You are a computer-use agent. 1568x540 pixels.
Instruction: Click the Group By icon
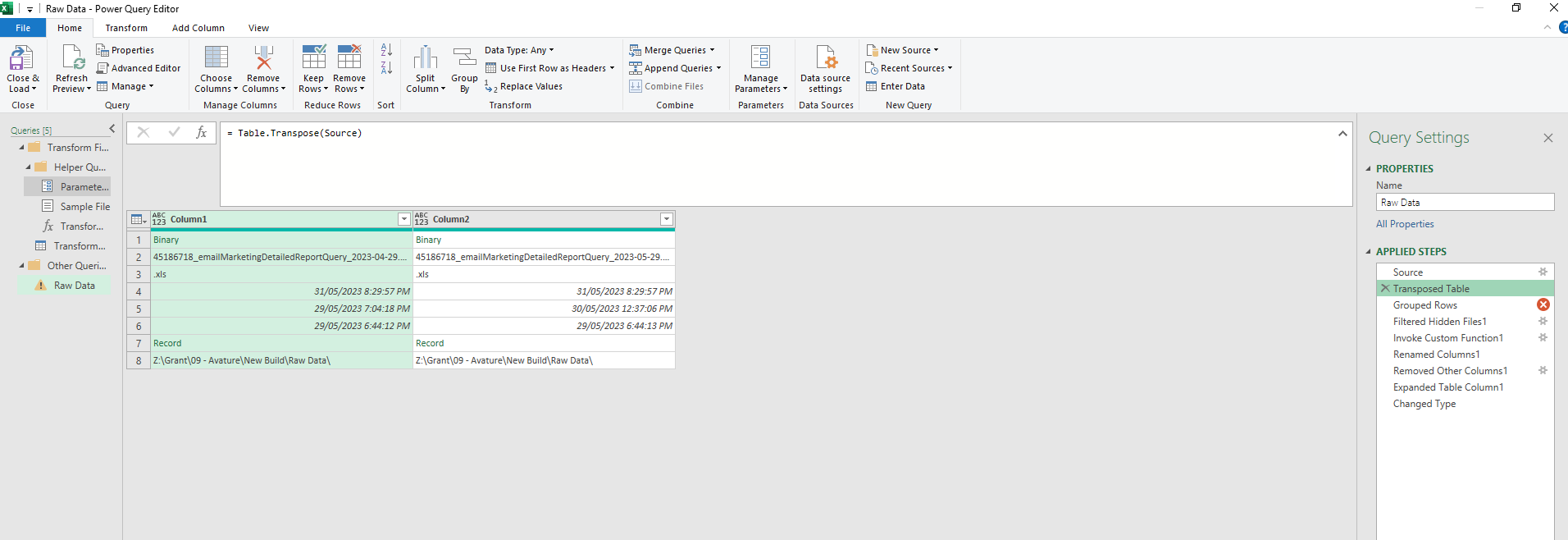pos(464,57)
